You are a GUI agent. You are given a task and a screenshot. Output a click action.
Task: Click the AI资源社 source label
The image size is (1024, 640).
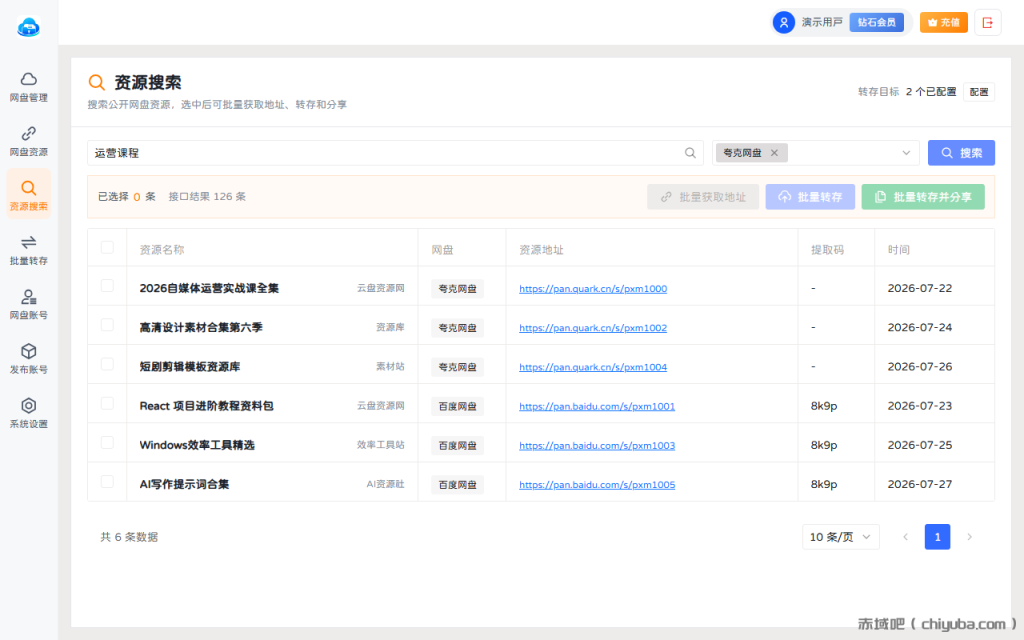coord(385,484)
